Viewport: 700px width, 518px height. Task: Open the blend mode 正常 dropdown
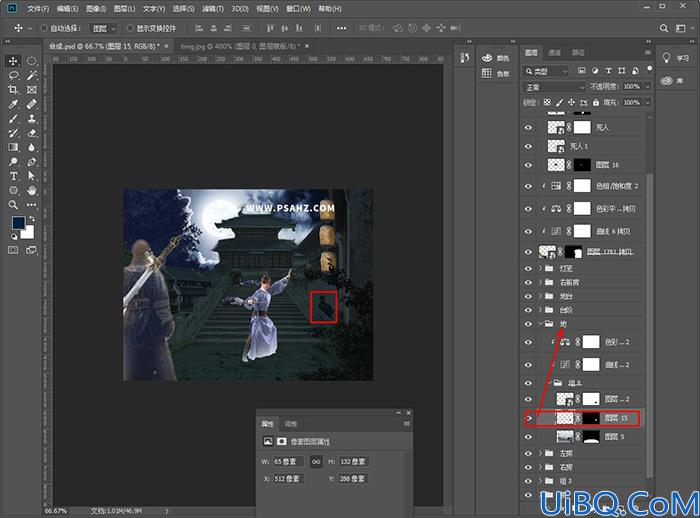(x=554, y=87)
